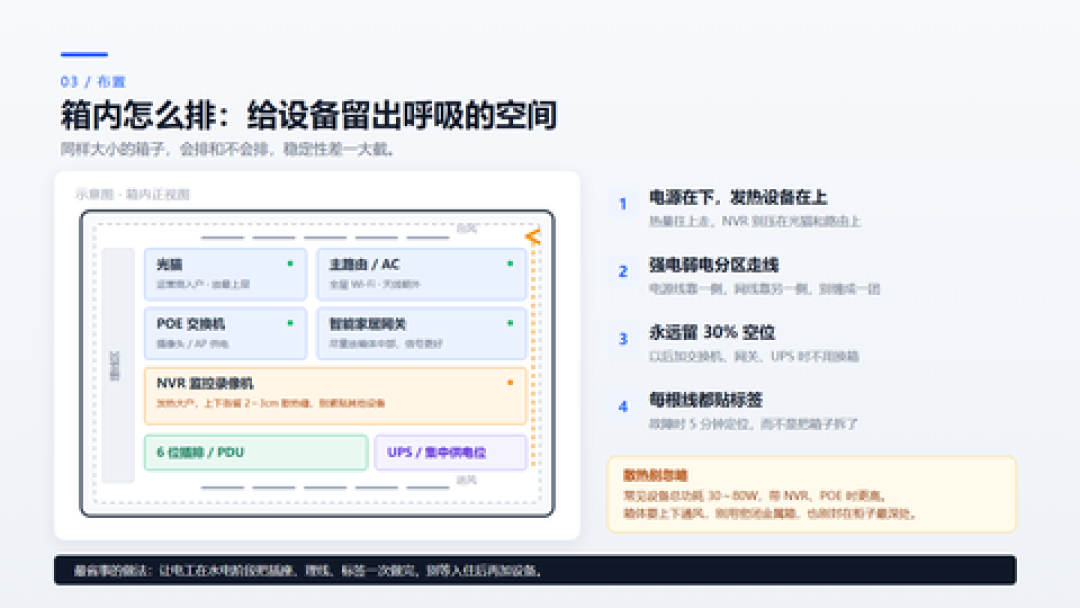Click the 散热别忽略 callout title

click(655, 475)
